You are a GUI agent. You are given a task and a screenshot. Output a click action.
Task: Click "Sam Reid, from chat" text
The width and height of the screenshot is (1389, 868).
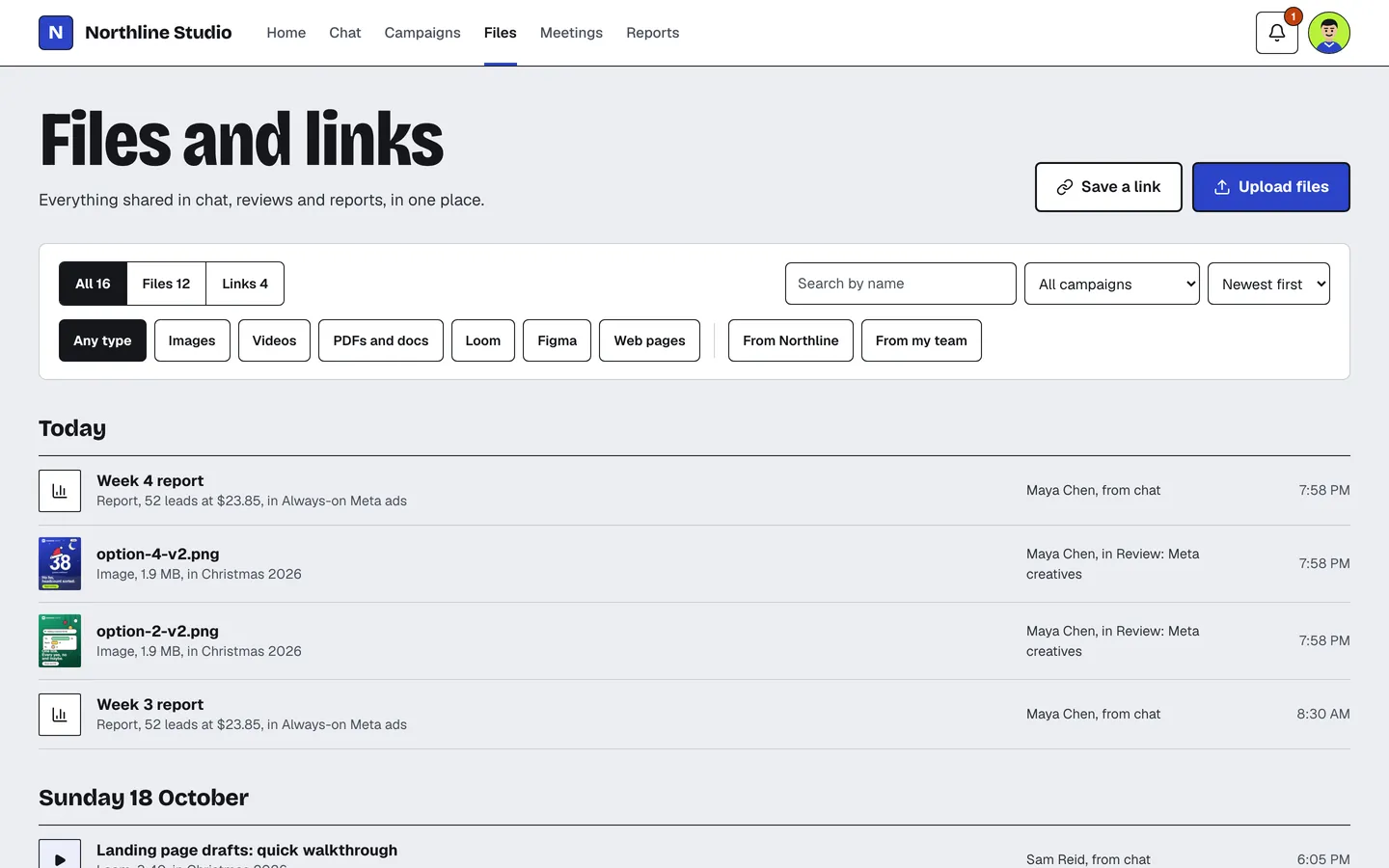(x=1088, y=859)
